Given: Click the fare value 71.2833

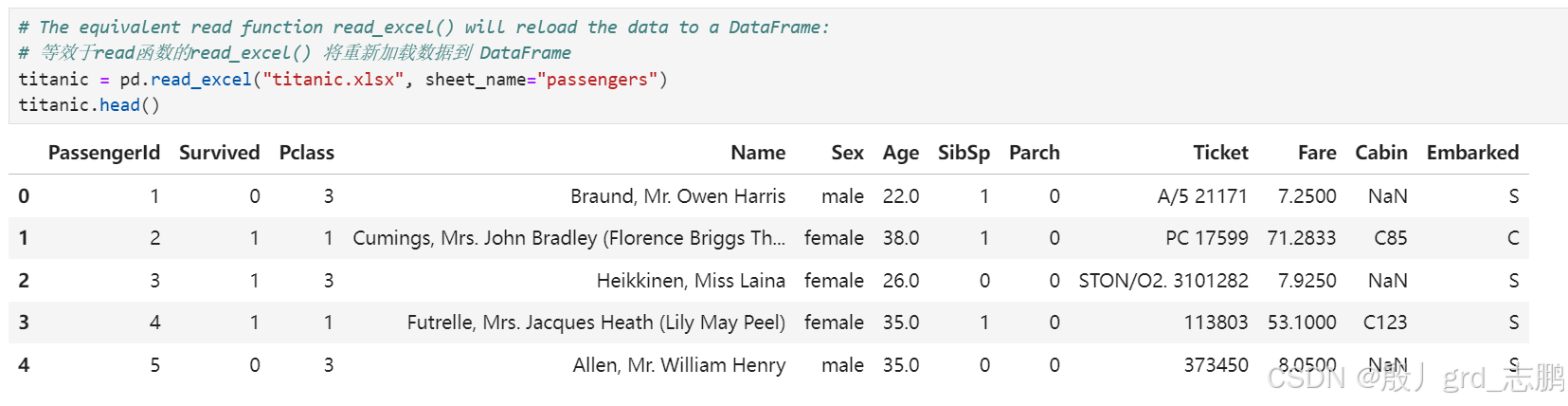Looking at the screenshot, I should tap(1301, 238).
